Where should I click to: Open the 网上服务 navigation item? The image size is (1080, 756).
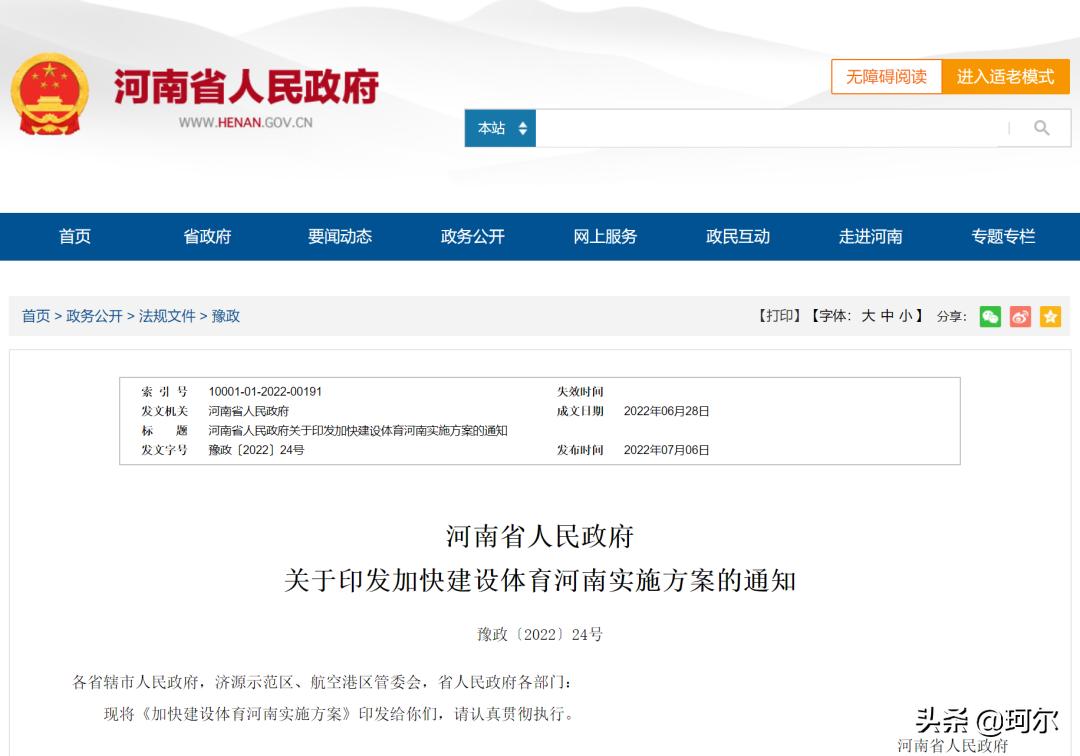click(x=605, y=237)
